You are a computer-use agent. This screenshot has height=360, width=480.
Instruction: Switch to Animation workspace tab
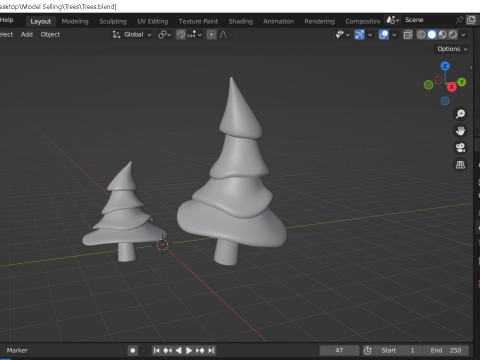pos(278,21)
